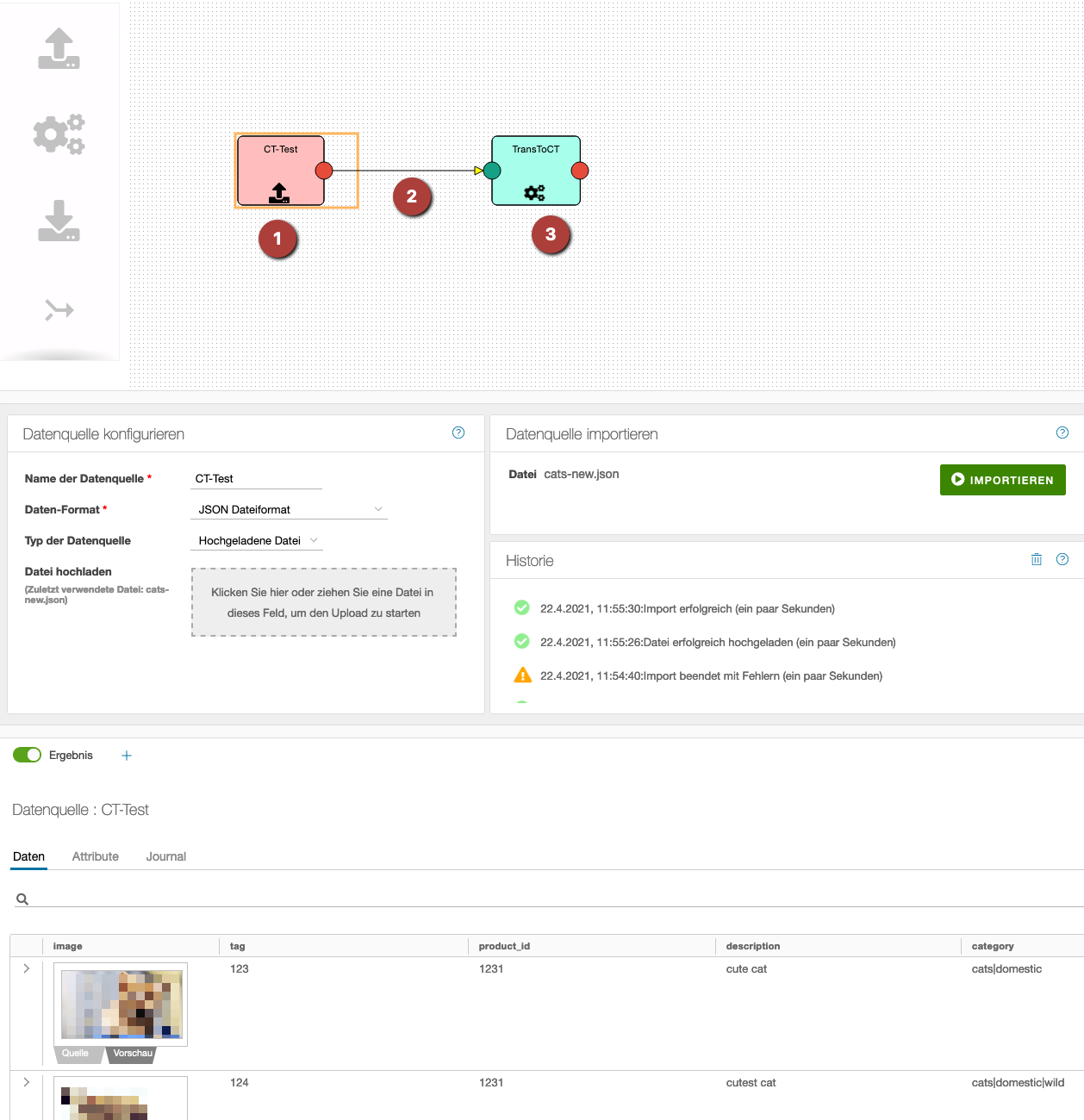This screenshot has width=1084, height=1120.
Task: Toggle the Ergebnis switch off
Action: coord(28,755)
